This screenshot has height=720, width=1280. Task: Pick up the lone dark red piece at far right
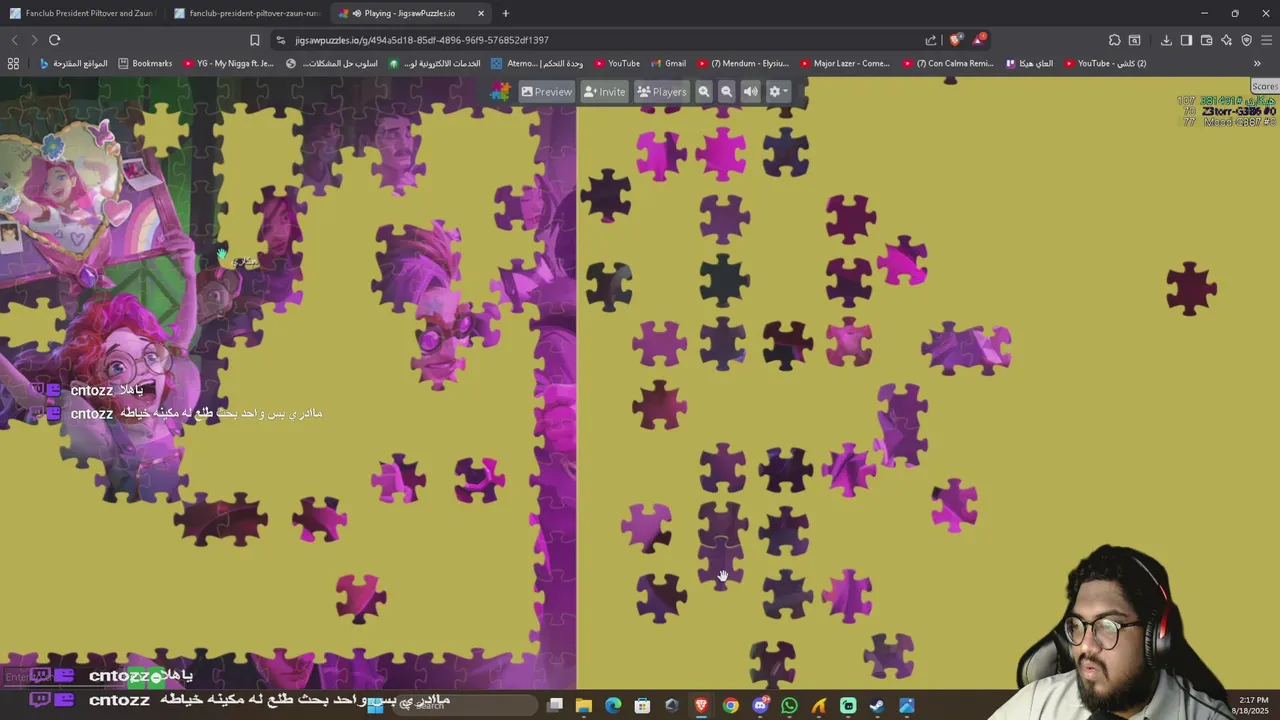click(1190, 289)
